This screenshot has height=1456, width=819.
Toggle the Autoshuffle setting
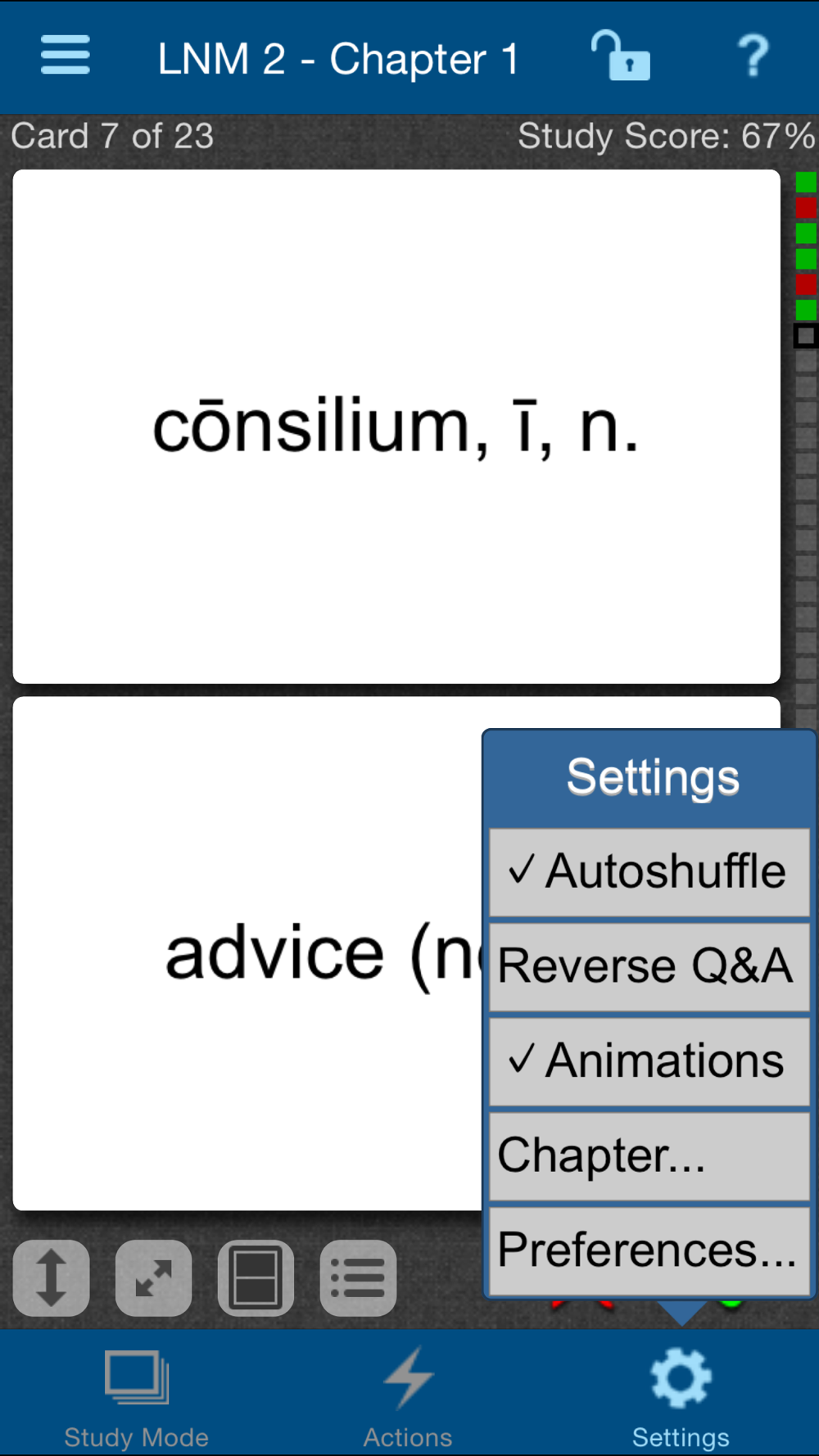649,871
